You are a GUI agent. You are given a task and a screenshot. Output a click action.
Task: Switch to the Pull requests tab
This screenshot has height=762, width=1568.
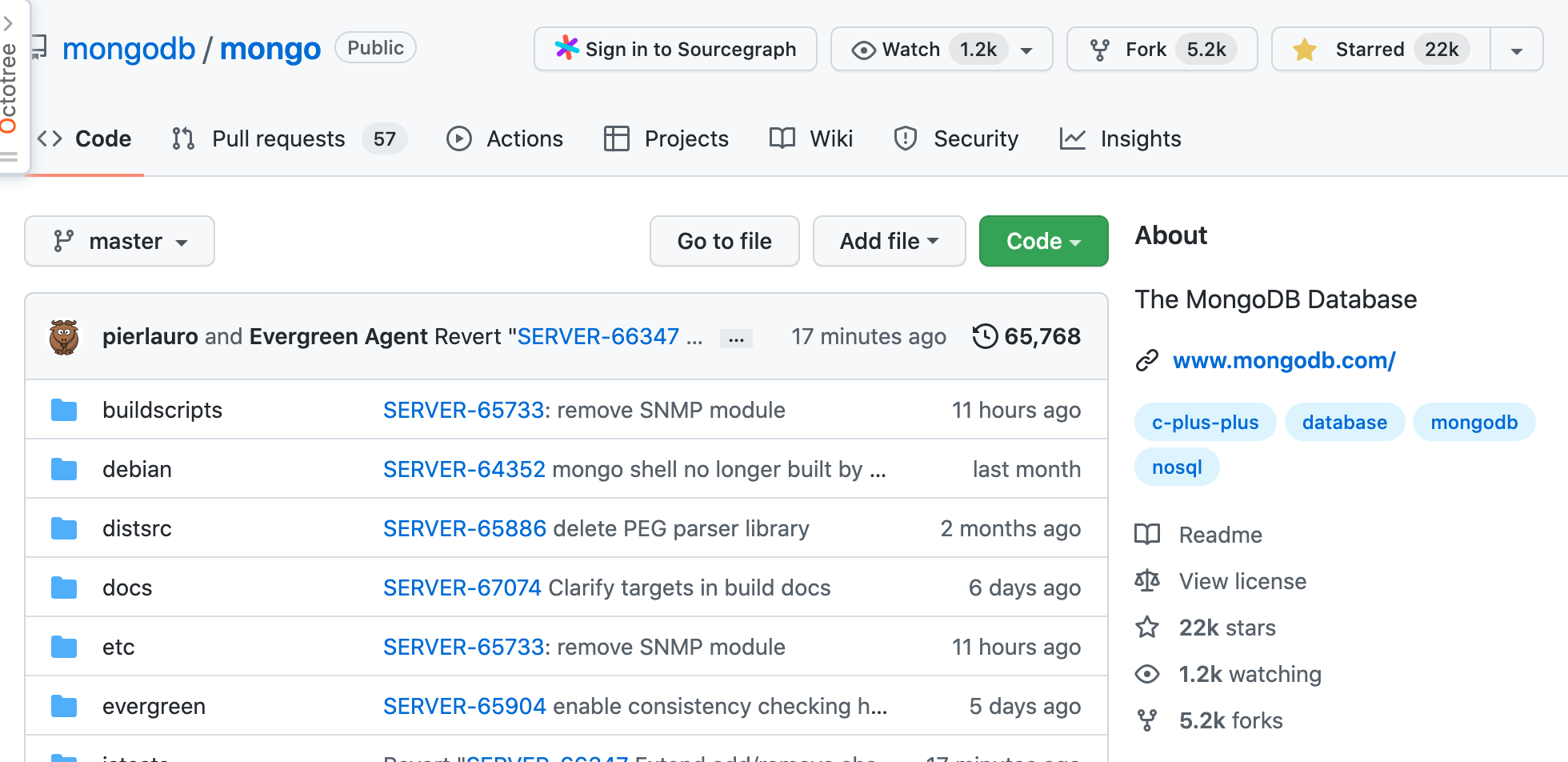[278, 139]
